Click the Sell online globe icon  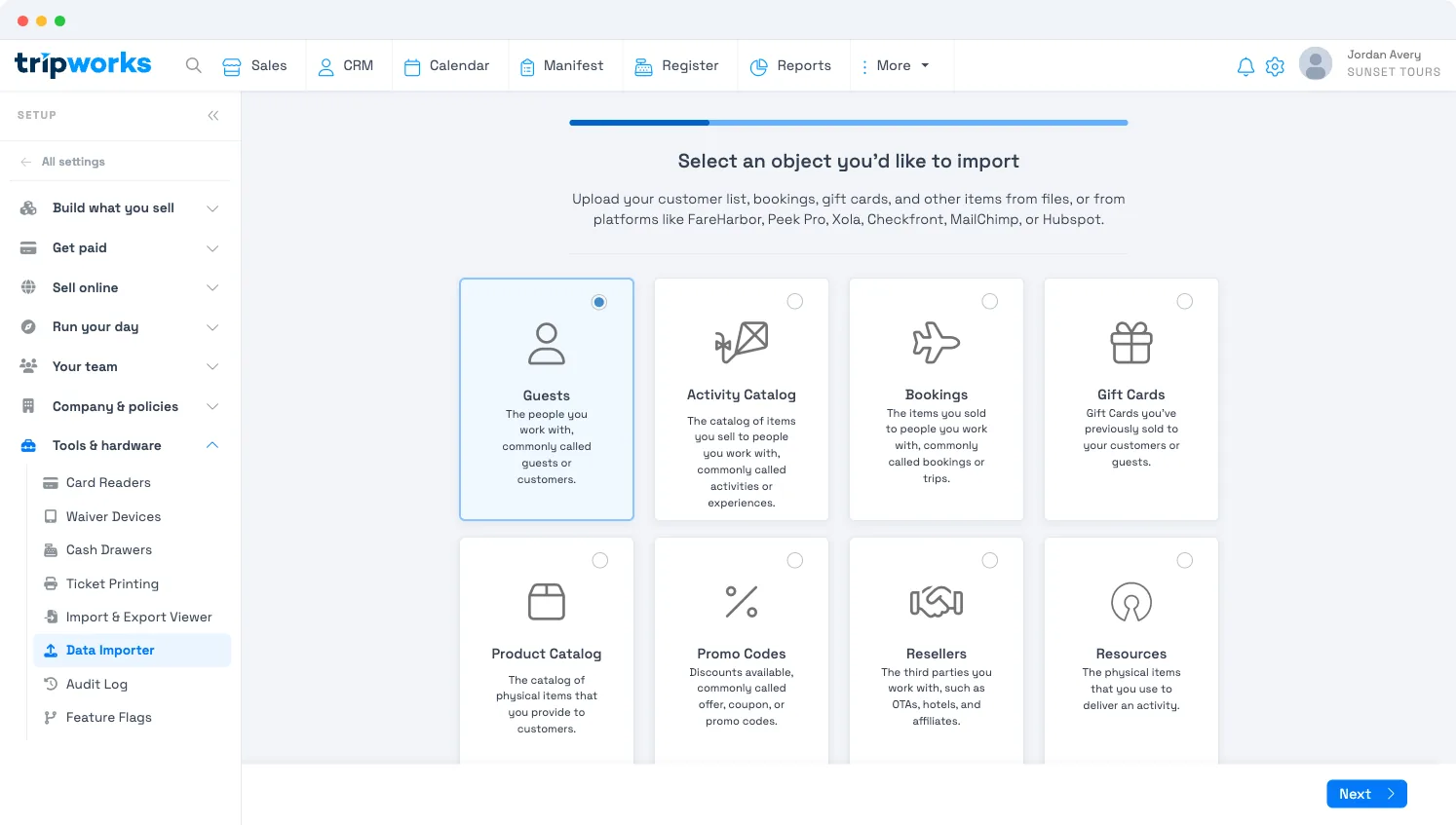(x=28, y=287)
